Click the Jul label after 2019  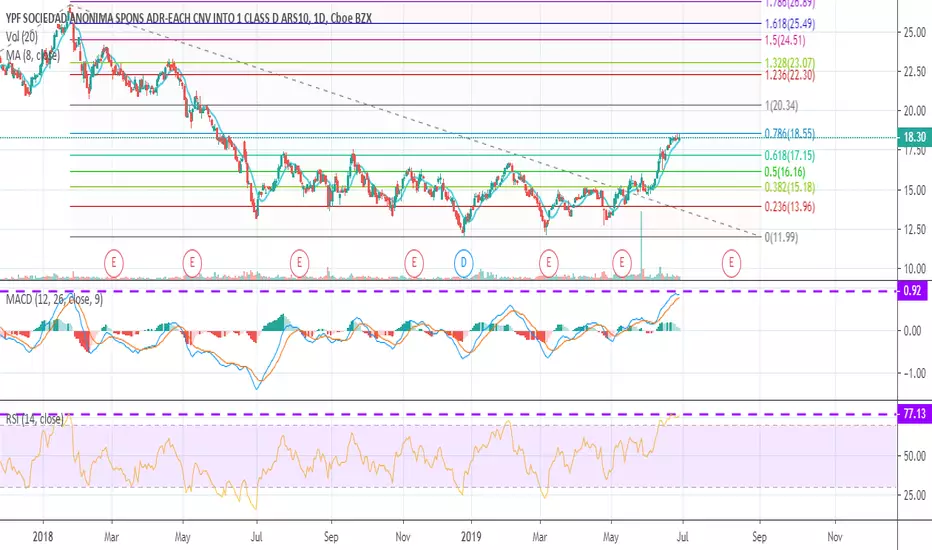(x=682, y=537)
